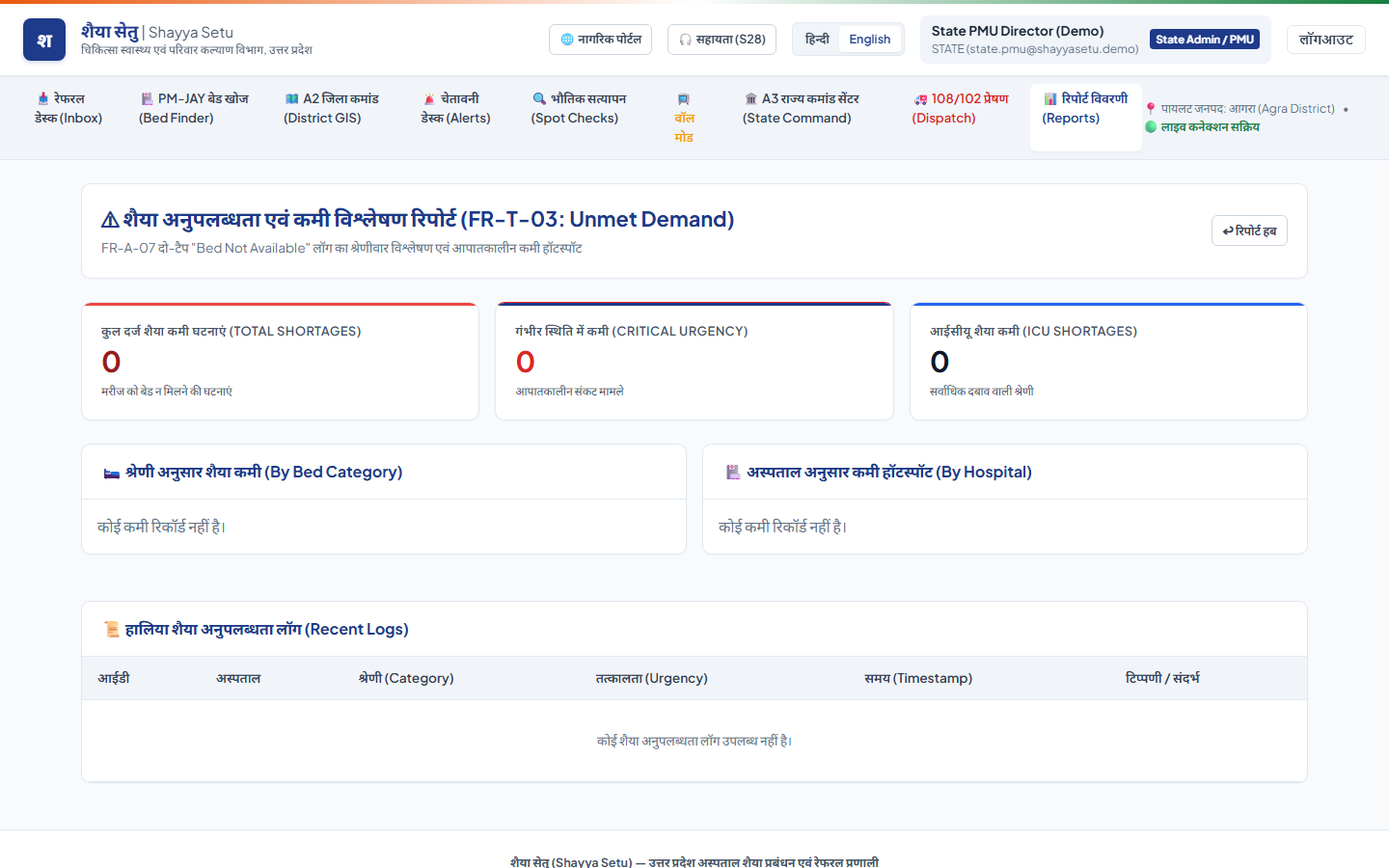
Task: Switch language to हिन्दी
Action: 817,40
